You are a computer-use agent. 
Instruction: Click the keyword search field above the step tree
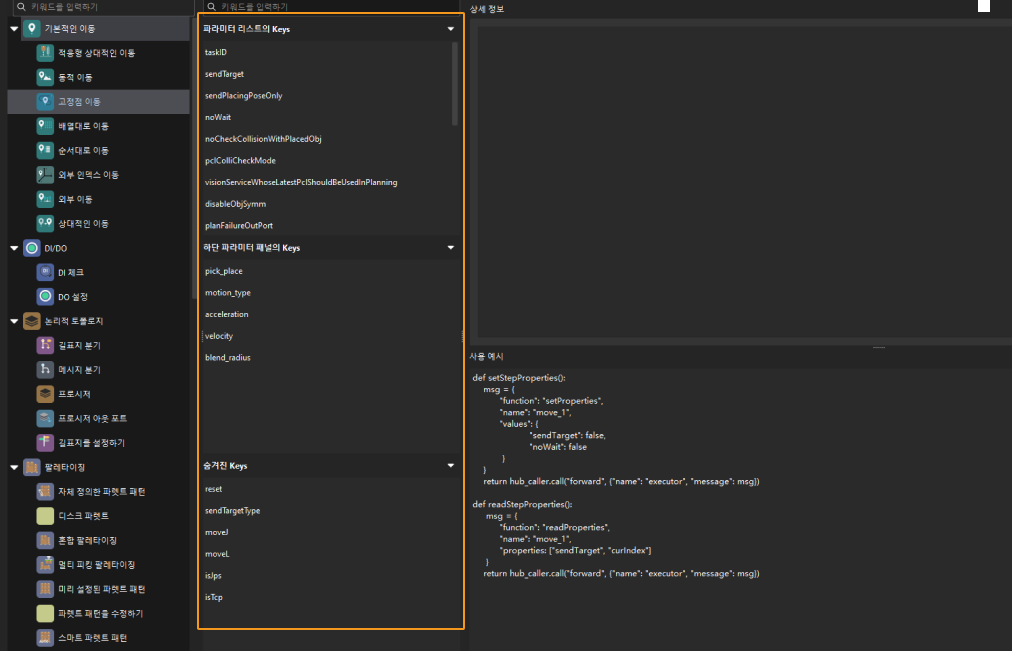(100, 6)
